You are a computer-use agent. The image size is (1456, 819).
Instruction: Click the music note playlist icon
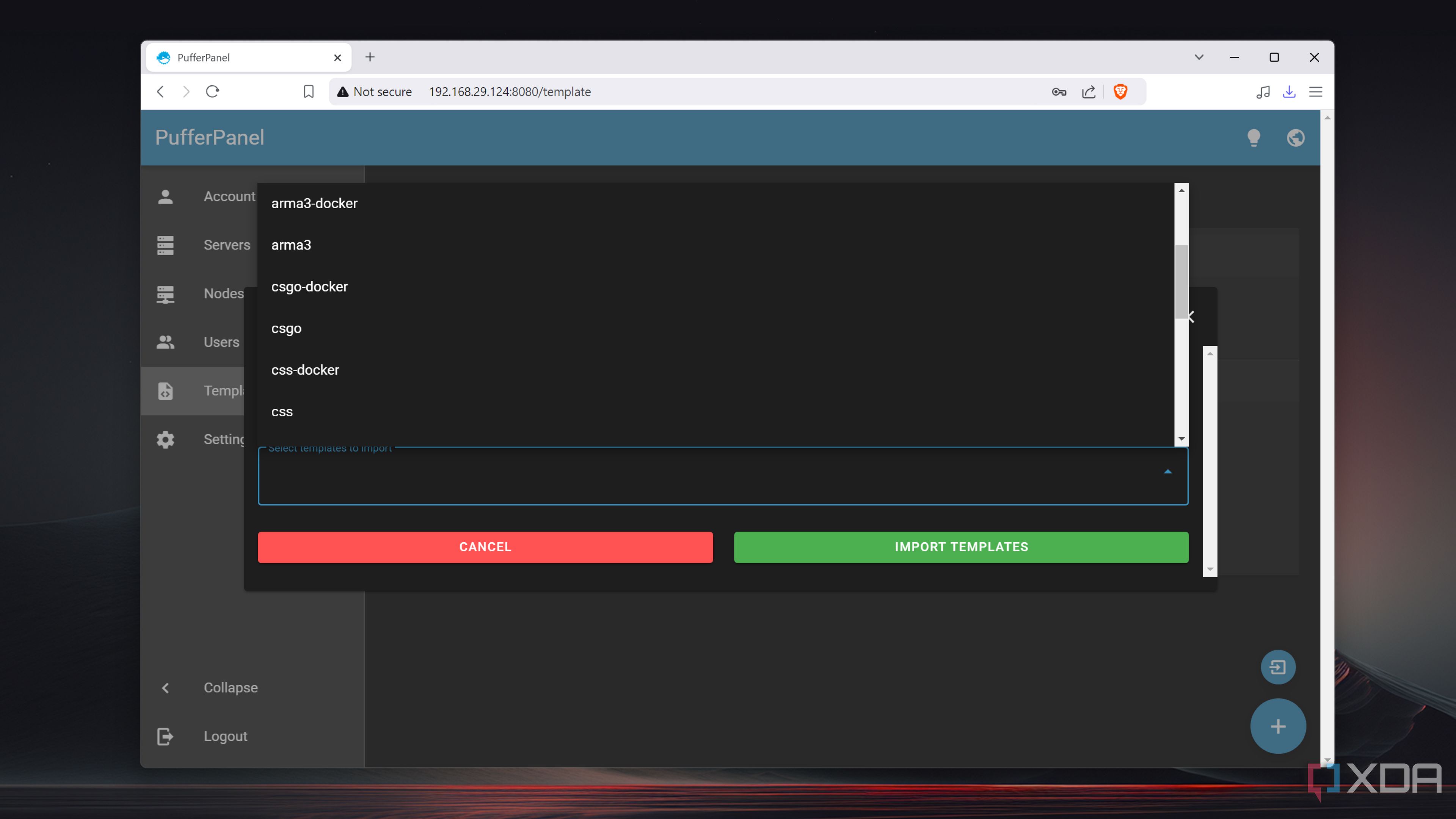coord(1263,91)
